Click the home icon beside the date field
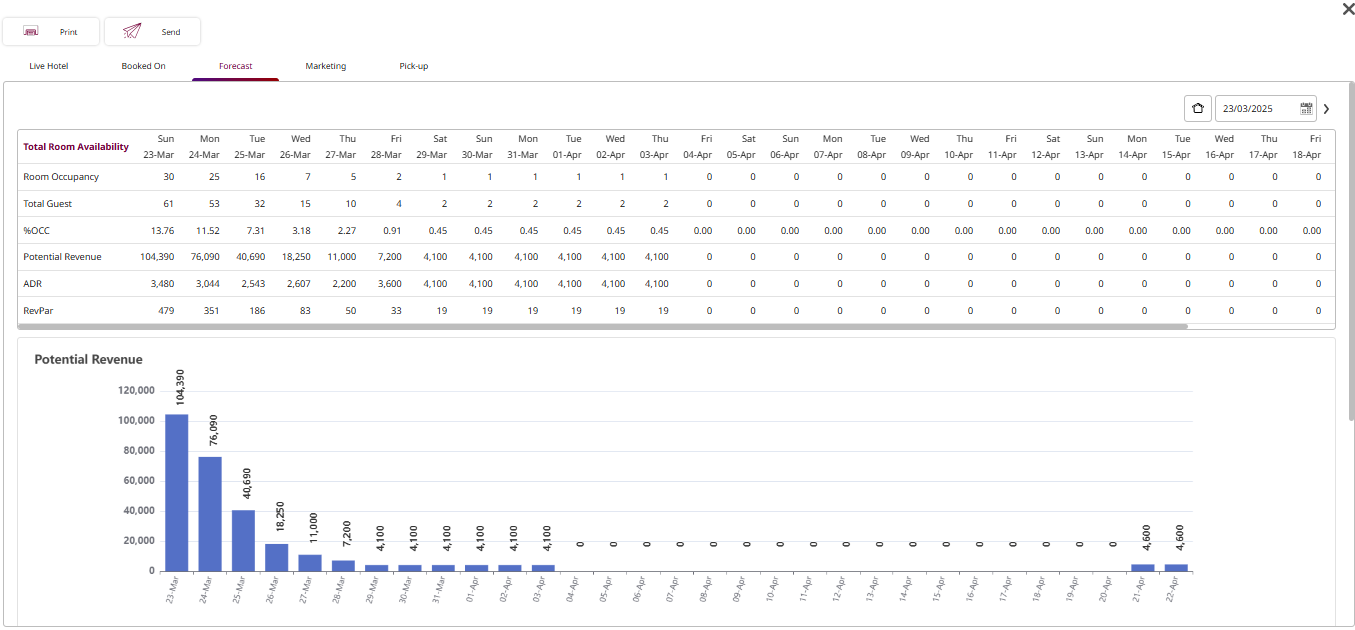The image size is (1355, 630). [1198, 109]
